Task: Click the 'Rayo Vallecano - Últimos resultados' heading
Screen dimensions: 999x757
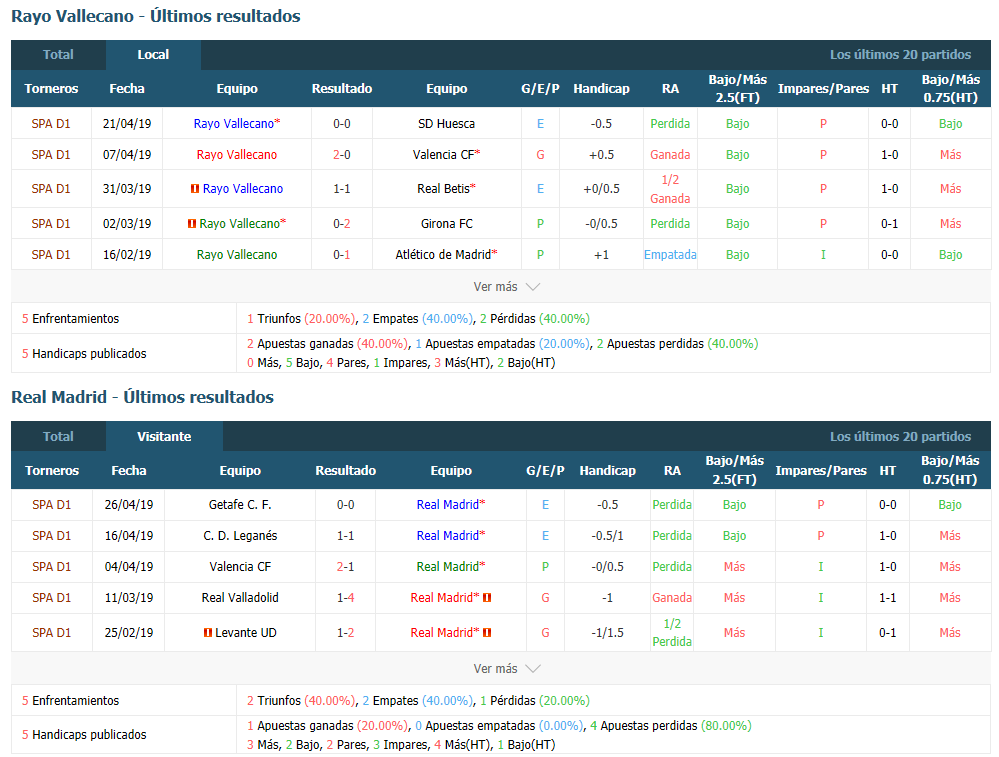Action: point(156,16)
